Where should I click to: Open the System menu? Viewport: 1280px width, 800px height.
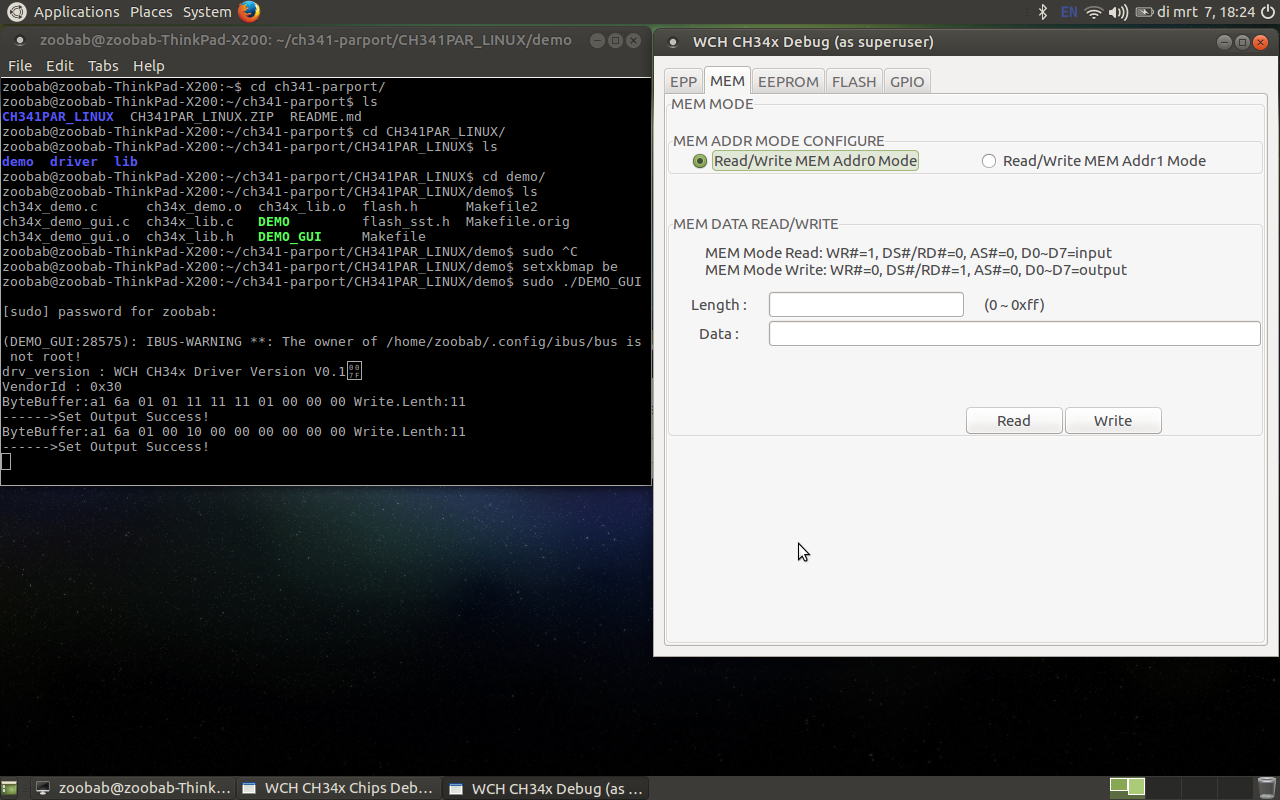(207, 12)
